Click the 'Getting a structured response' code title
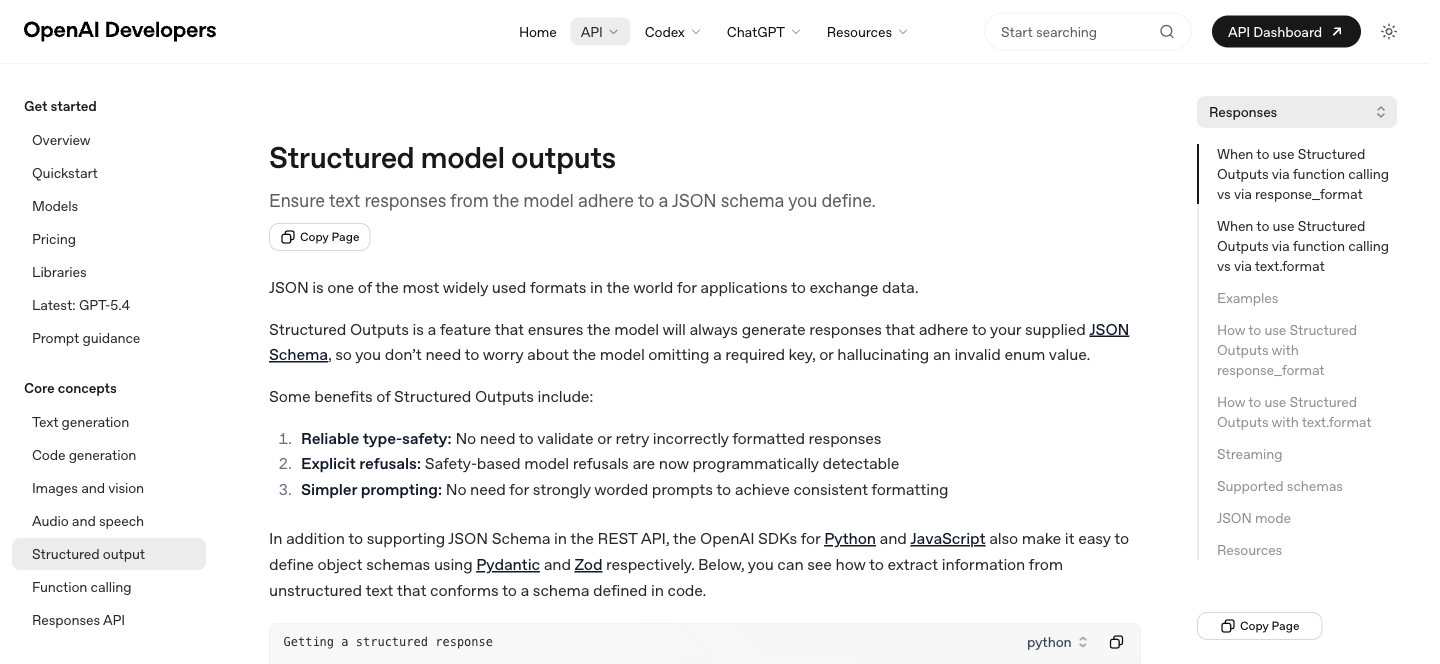1440x664 pixels. 388,642
